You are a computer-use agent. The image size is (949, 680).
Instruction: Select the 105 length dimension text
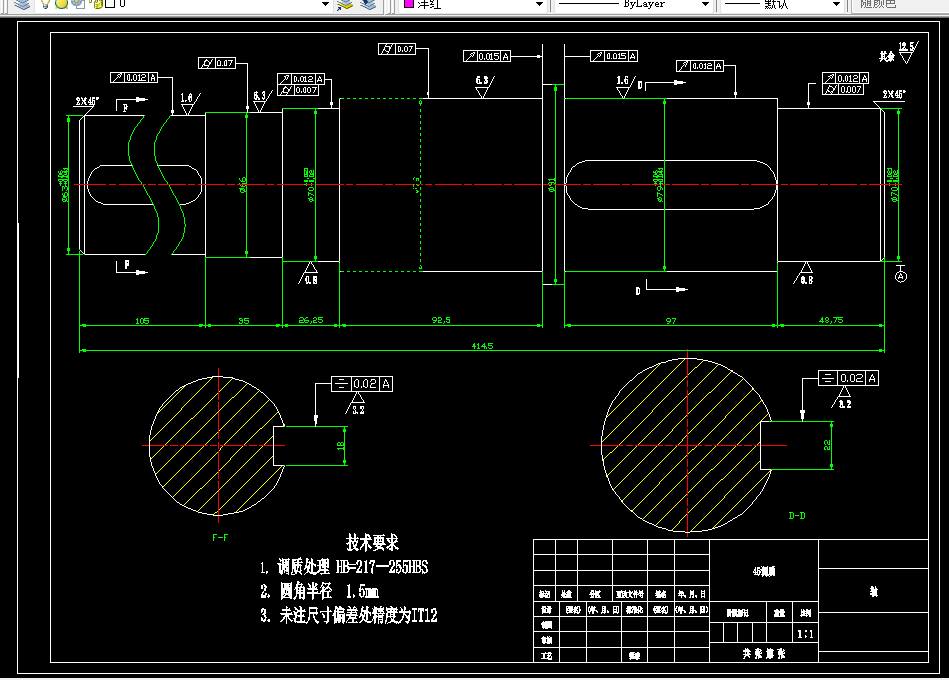[x=142, y=321]
